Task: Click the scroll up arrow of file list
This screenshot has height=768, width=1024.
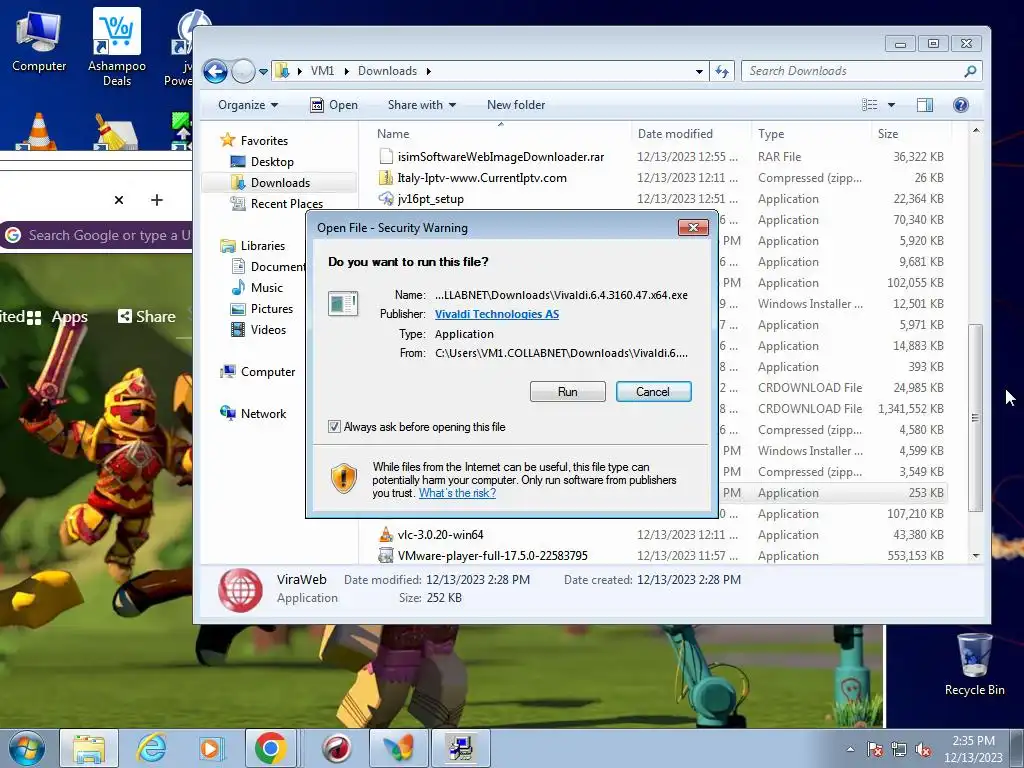Action: pos(976,131)
